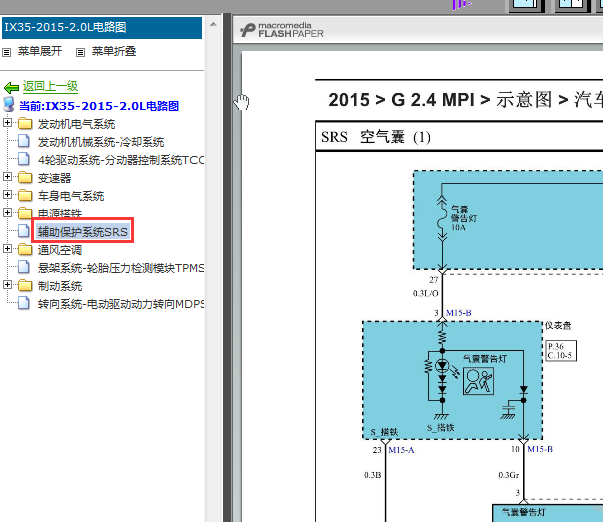Expand the 变速器 folder
603x522 pixels.
[7, 177]
